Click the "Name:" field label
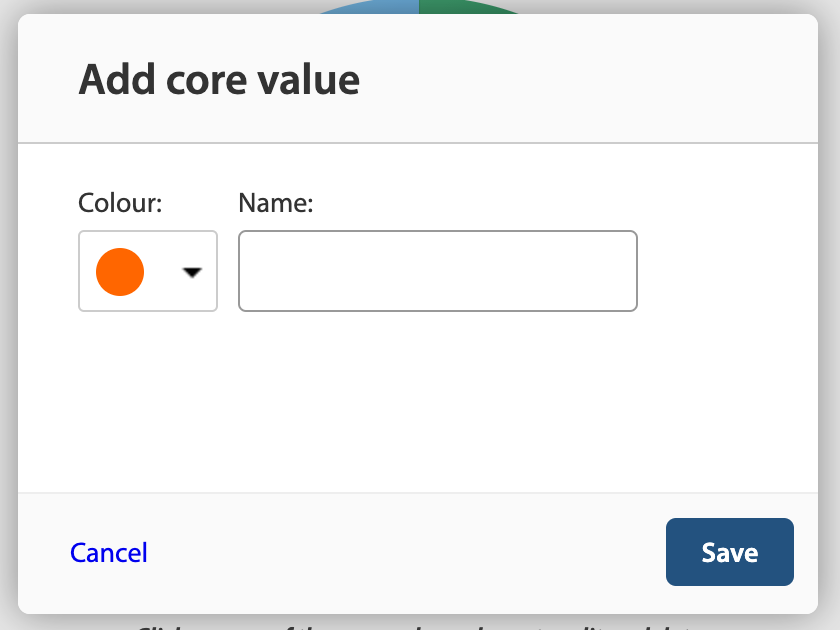Screen dimensions: 840x630 point(276,203)
